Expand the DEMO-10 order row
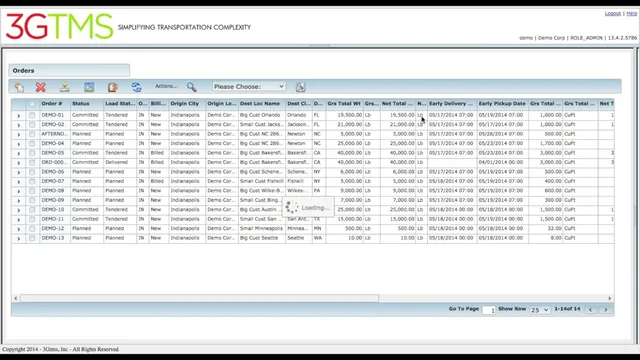Image resolution: width=640 pixels, height=360 pixels. [18, 210]
